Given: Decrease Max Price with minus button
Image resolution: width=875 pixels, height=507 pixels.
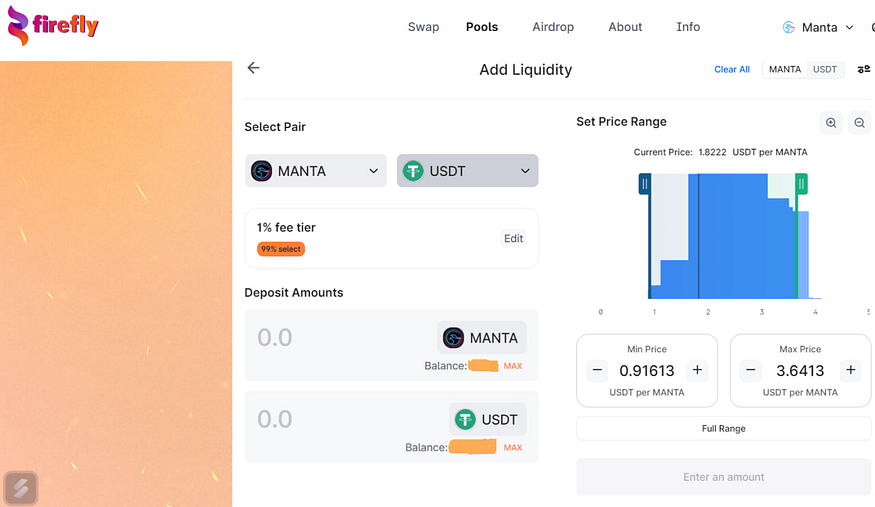Looking at the screenshot, I should tap(751, 370).
